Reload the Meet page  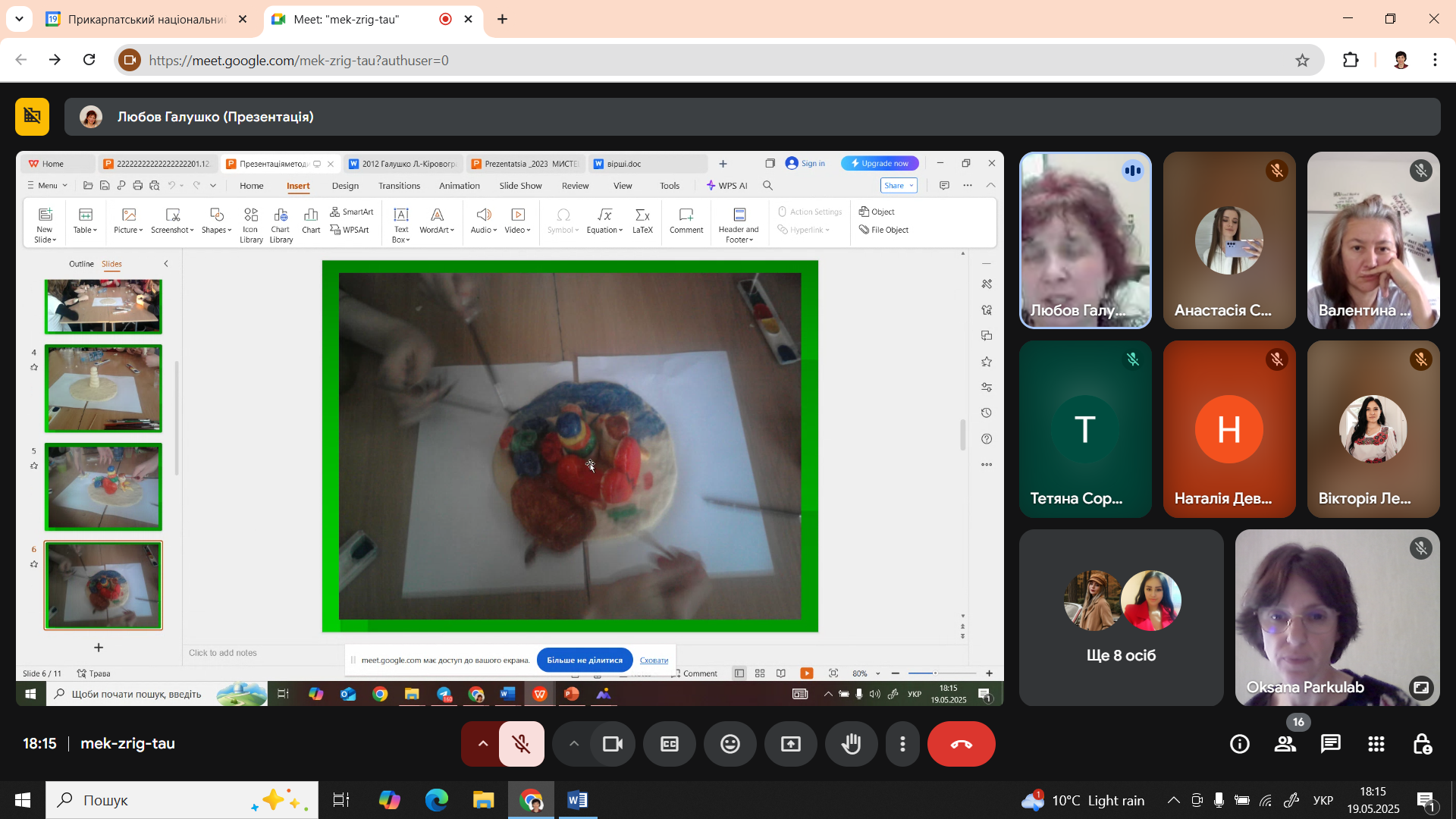pos(89,60)
